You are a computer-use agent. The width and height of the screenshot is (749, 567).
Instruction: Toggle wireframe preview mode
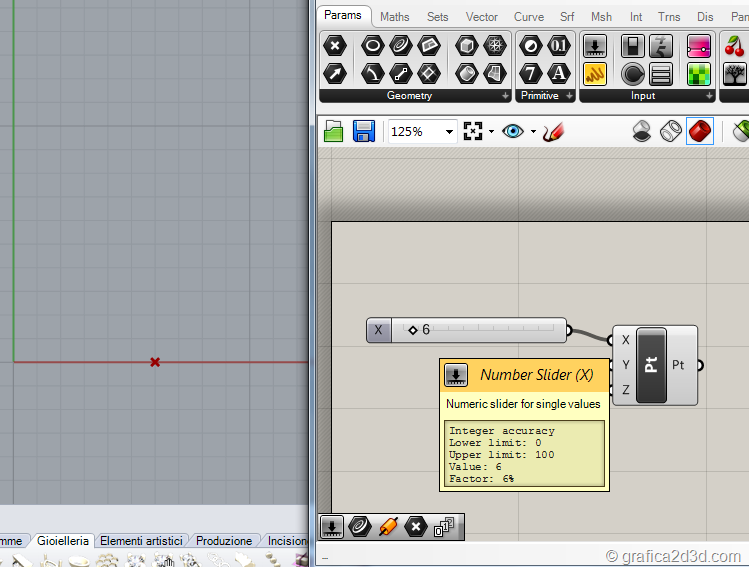pos(671,131)
